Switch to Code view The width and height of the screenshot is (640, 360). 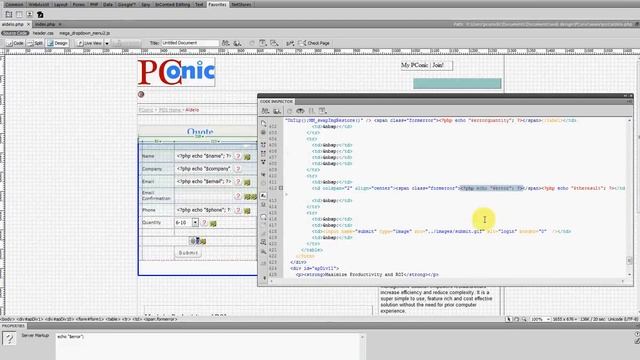(15, 43)
